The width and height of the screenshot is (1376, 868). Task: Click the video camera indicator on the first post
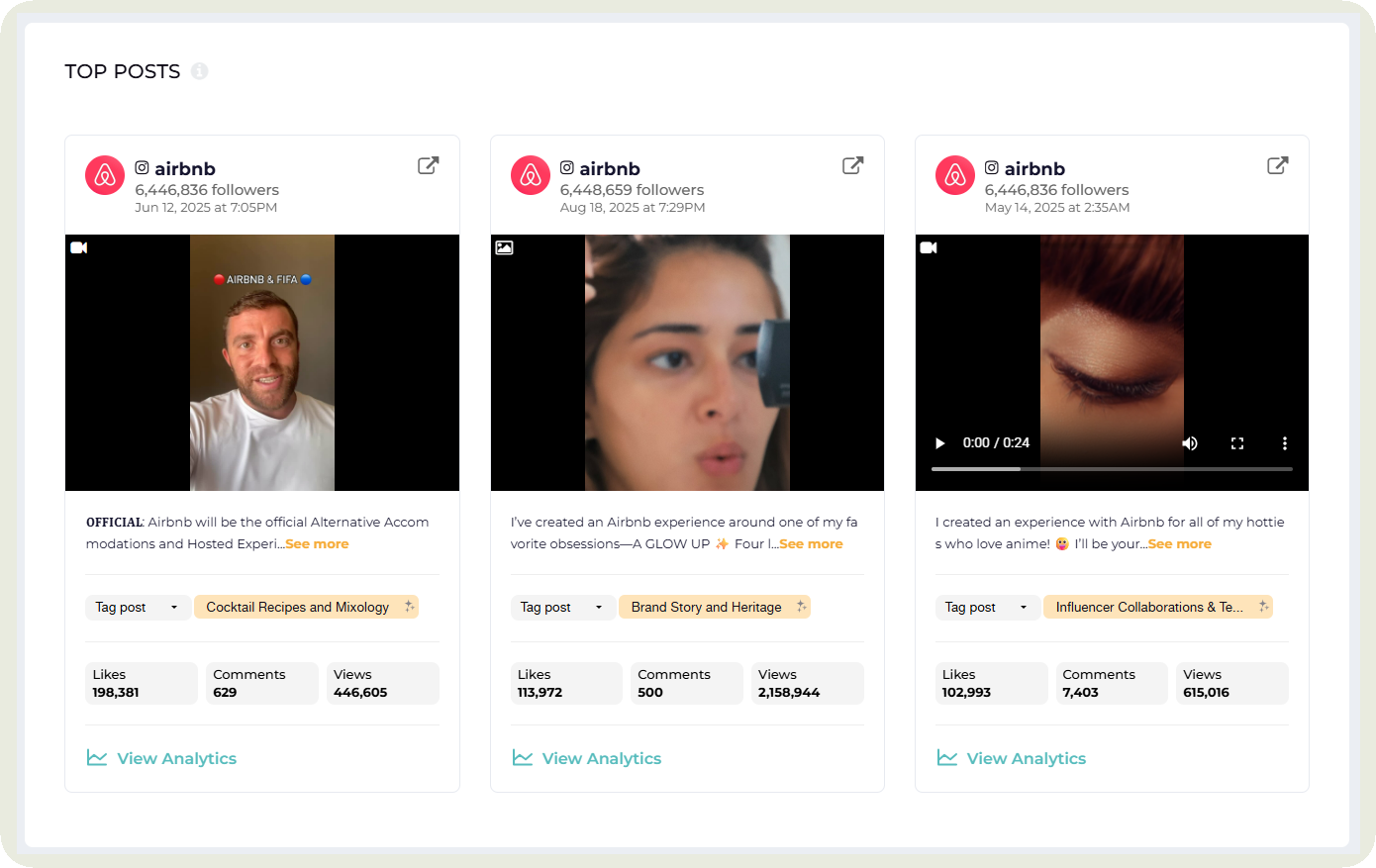tap(79, 247)
